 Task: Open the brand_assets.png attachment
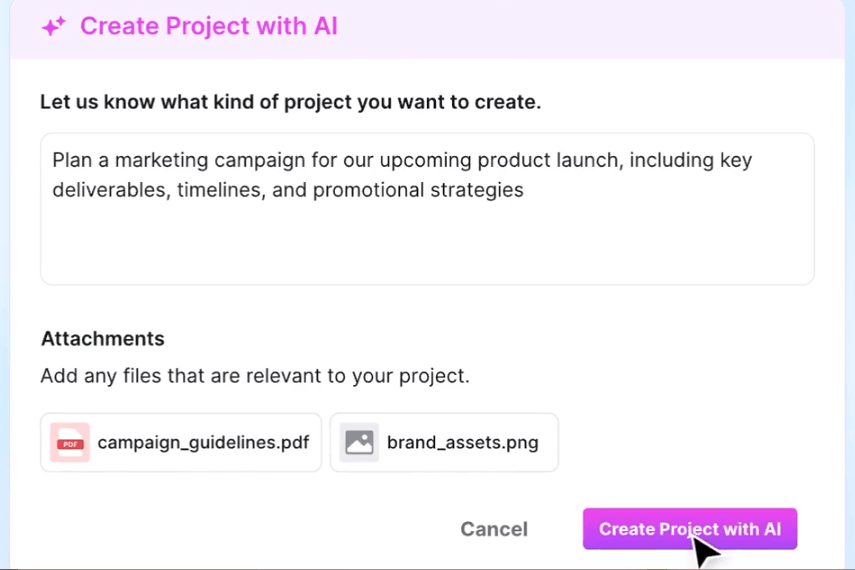[444, 442]
